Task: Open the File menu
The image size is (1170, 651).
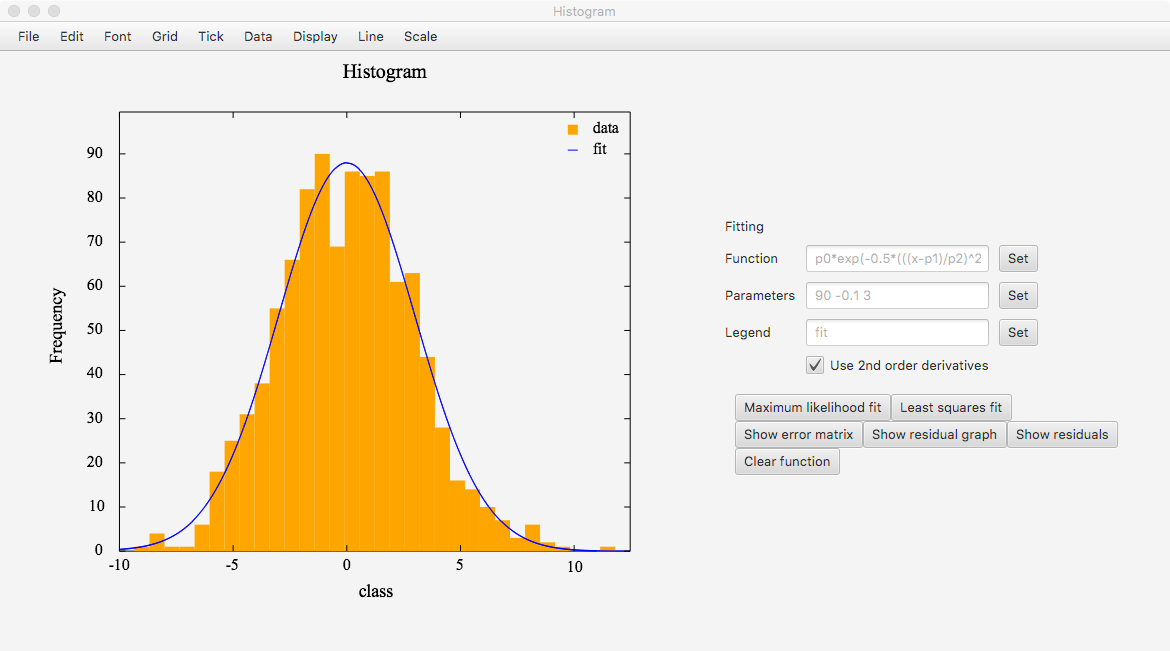Action: [x=28, y=36]
